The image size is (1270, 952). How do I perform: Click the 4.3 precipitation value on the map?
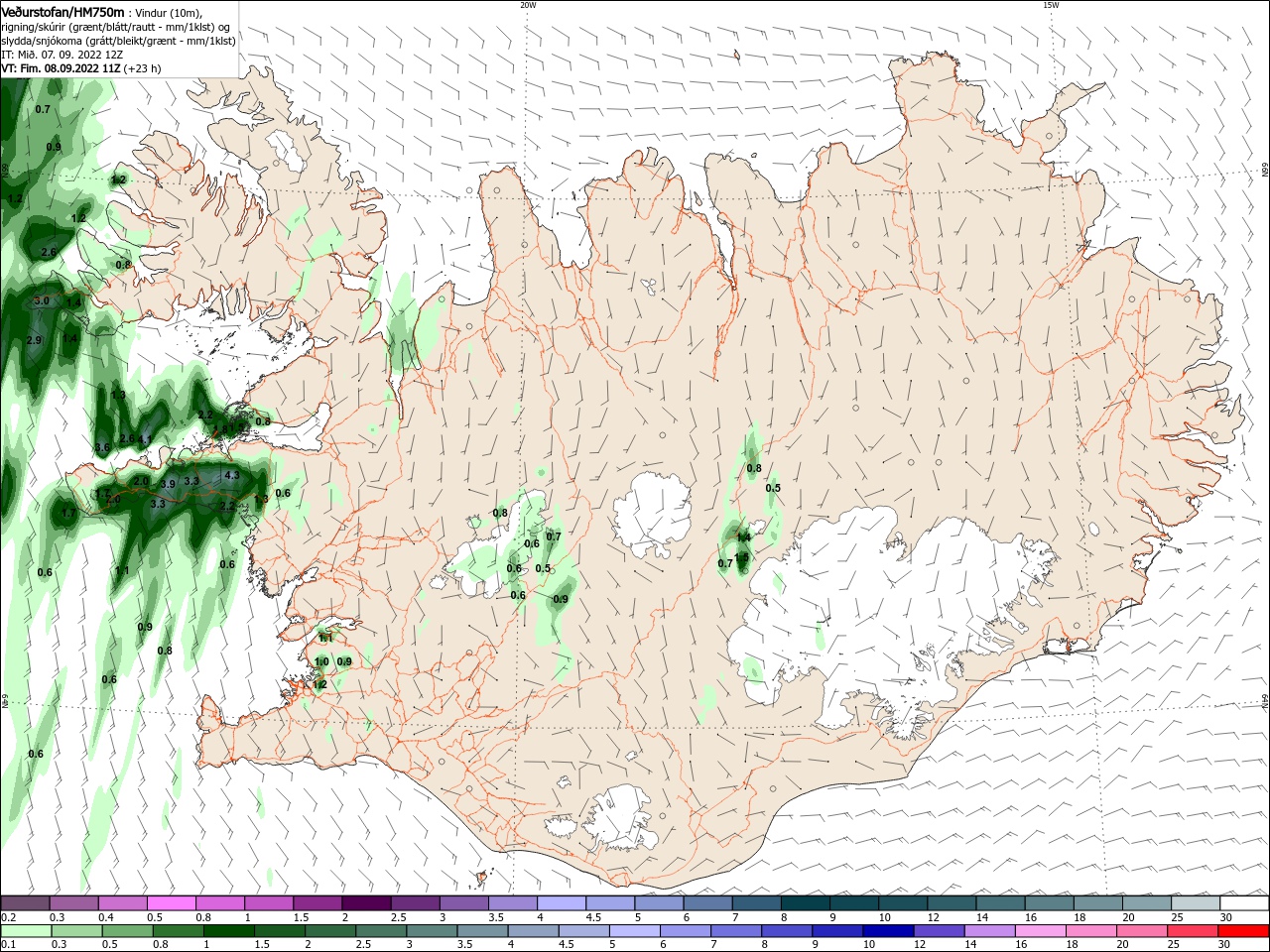pos(232,475)
